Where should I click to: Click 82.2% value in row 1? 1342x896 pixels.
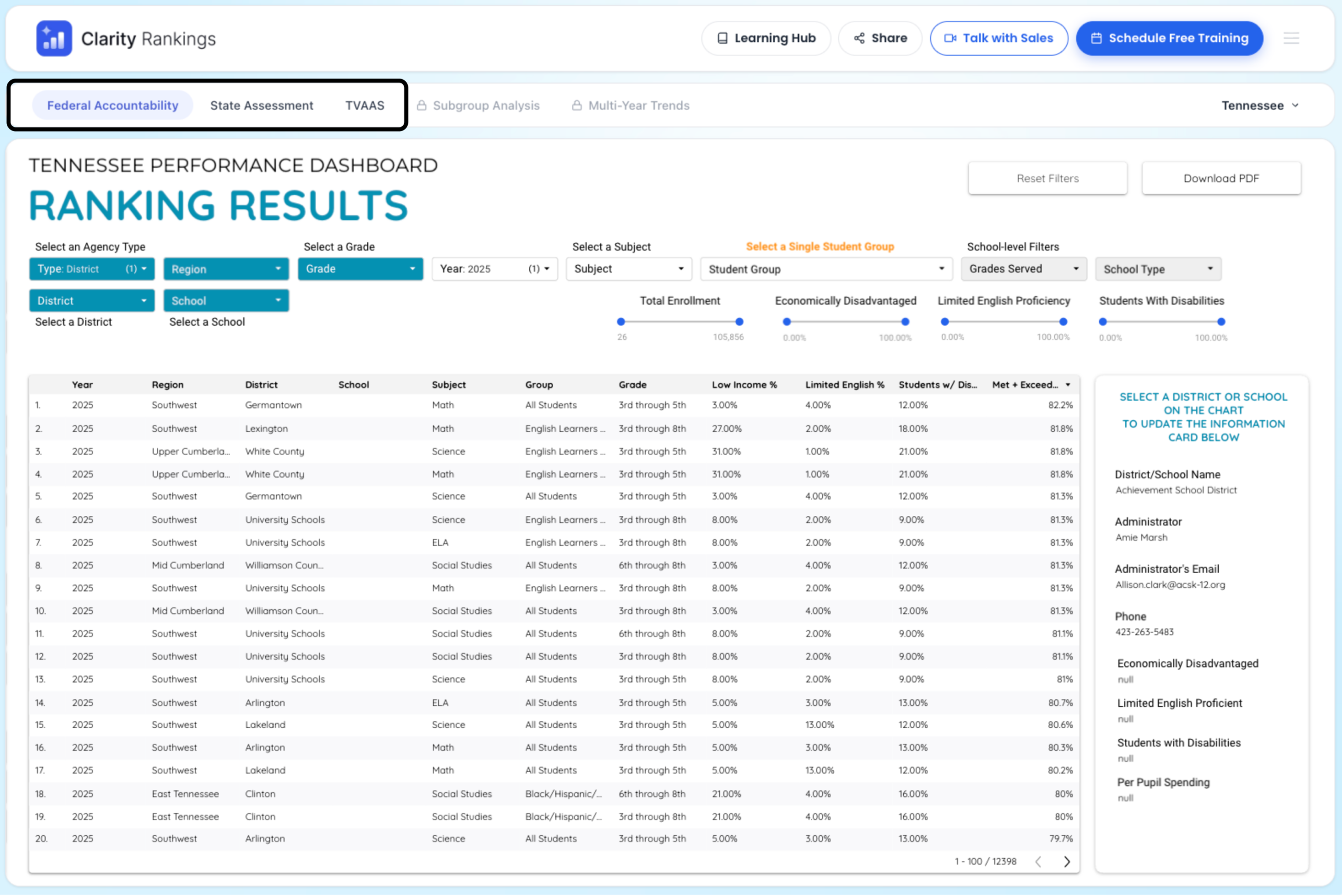click(x=1060, y=405)
